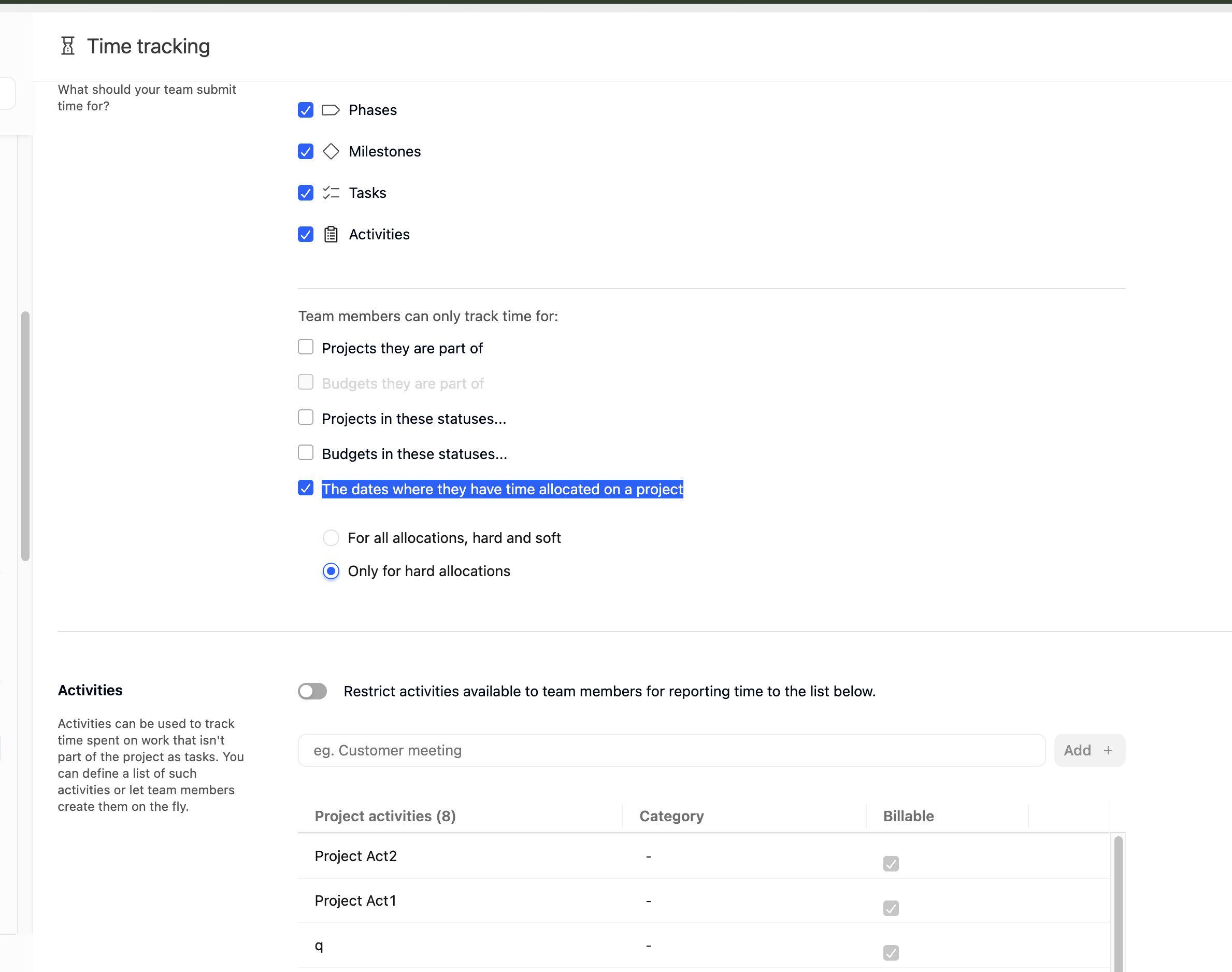Screen dimensions: 1232x972
Task: Click the left page scrollbar
Action: [25, 436]
